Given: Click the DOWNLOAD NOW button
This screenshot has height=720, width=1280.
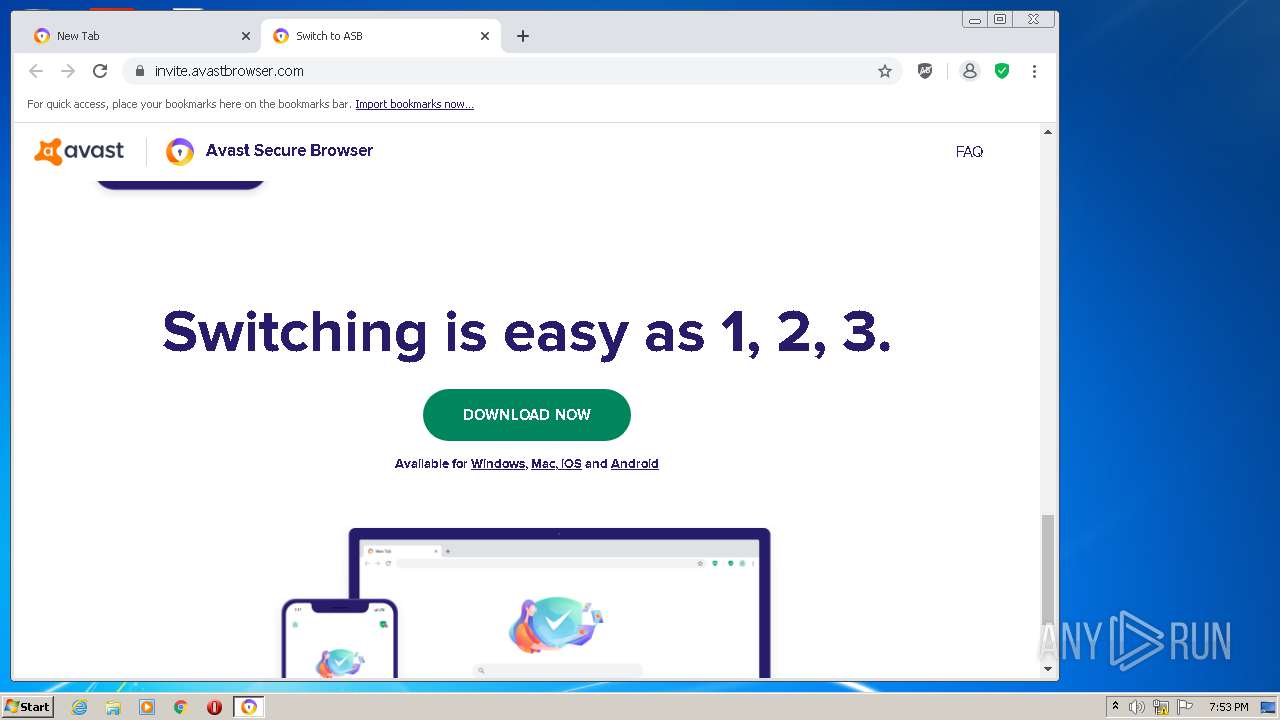Looking at the screenshot, I should [x=527, y=415].
